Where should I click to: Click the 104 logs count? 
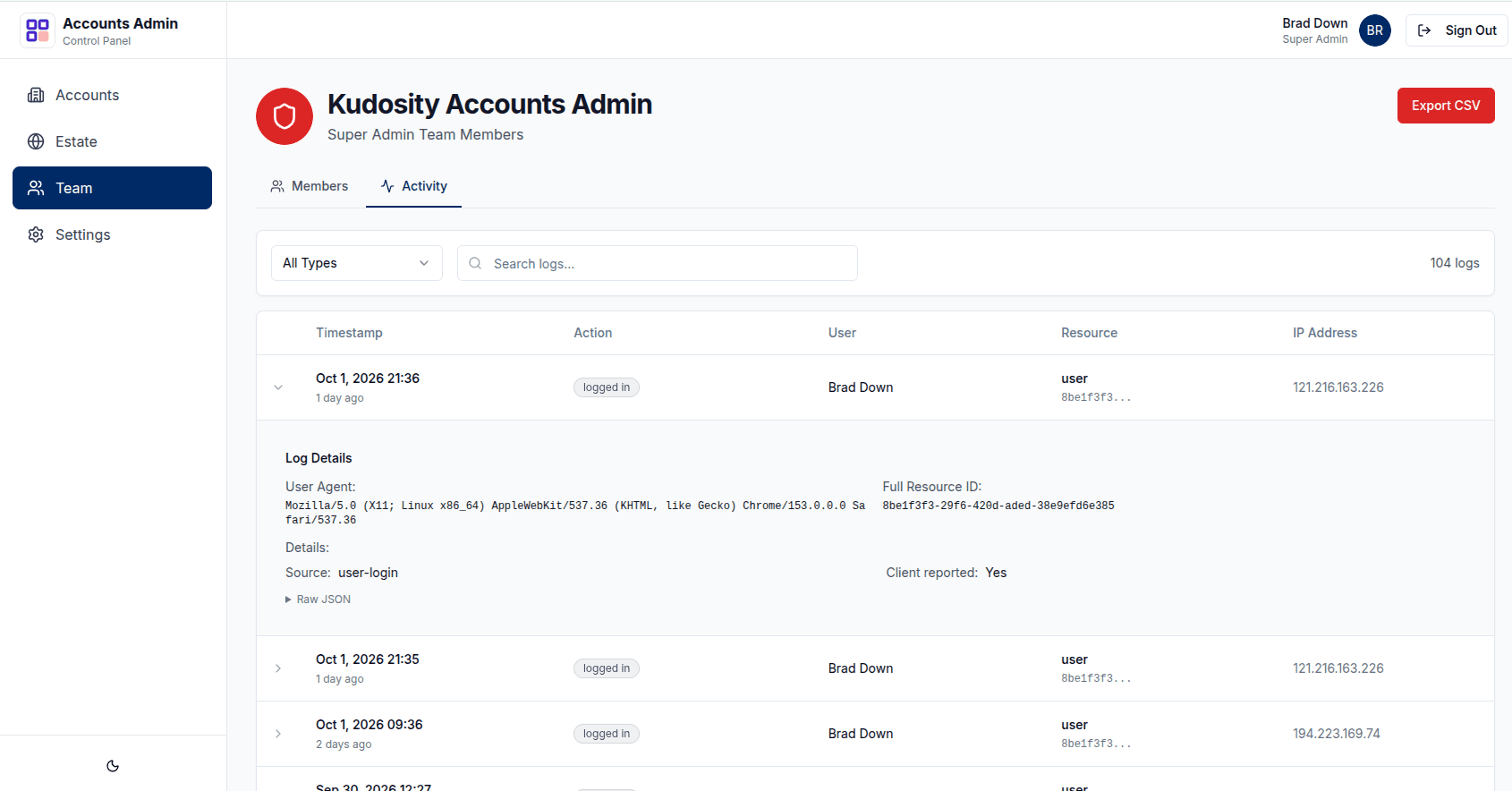1455,263
